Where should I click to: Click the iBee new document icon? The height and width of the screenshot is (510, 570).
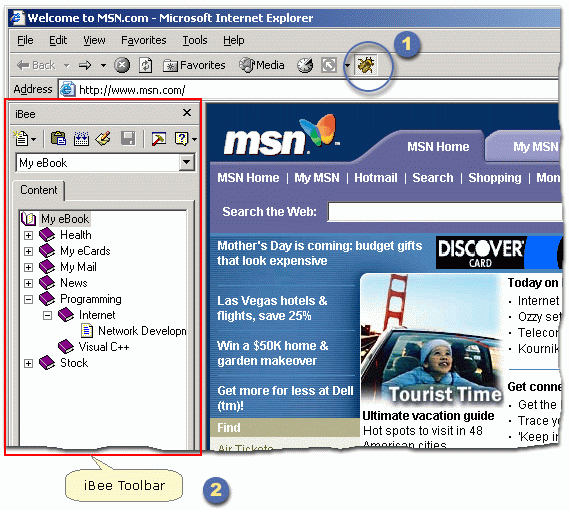coord(21,138)
